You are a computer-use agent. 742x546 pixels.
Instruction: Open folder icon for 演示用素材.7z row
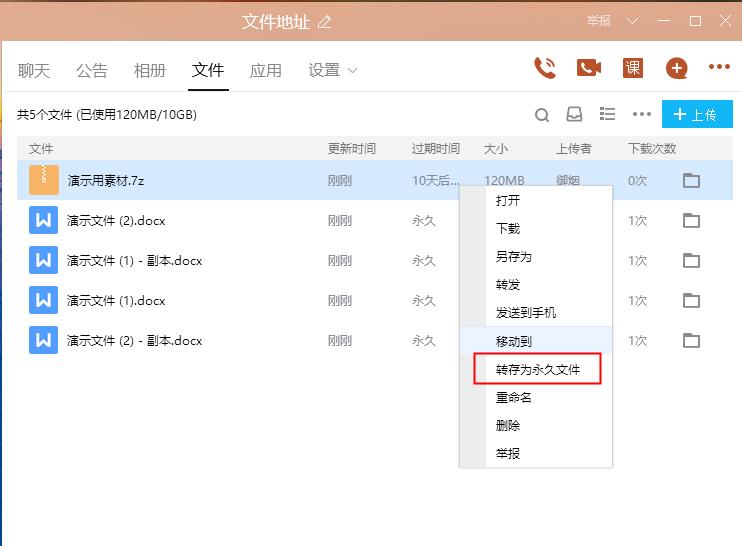pos(691,180)
